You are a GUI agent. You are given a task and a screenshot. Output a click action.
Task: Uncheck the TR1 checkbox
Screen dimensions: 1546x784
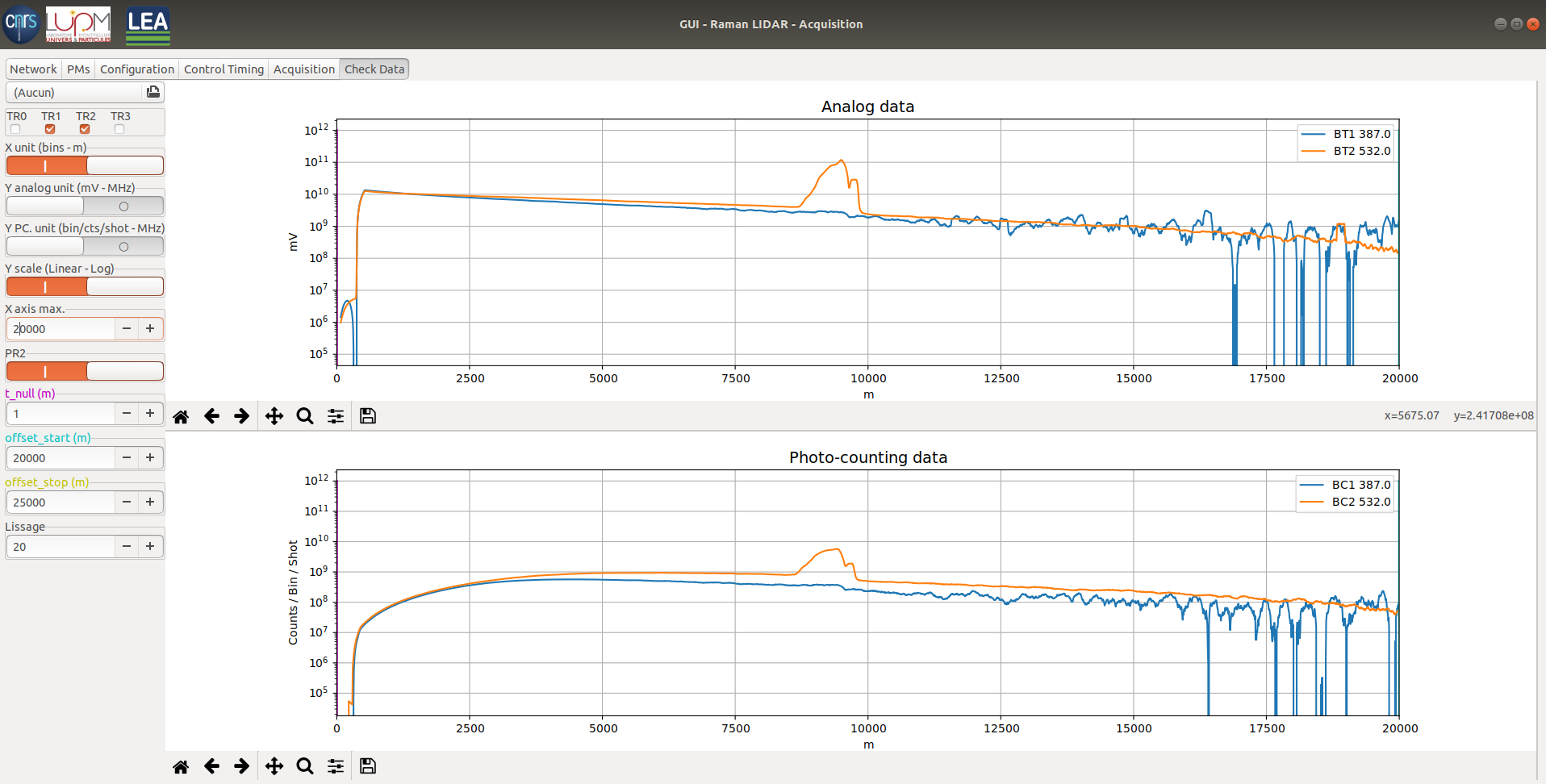click(x=50, y=129)
